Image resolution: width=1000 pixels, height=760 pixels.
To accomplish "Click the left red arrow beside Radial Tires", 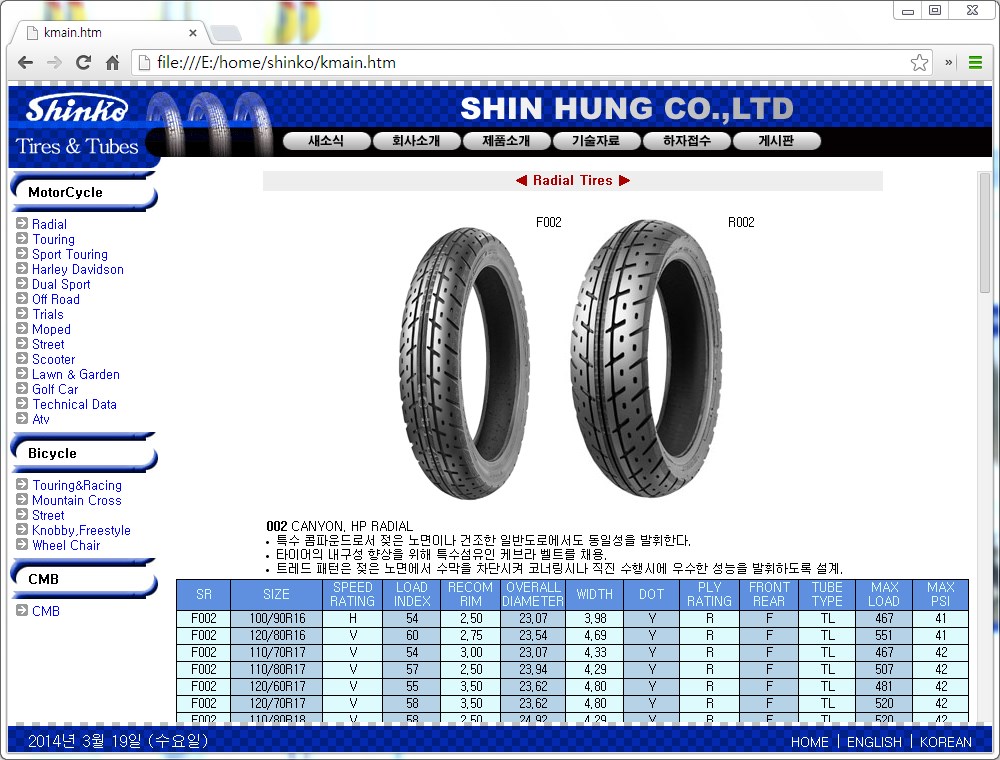I will click(521, 181).
